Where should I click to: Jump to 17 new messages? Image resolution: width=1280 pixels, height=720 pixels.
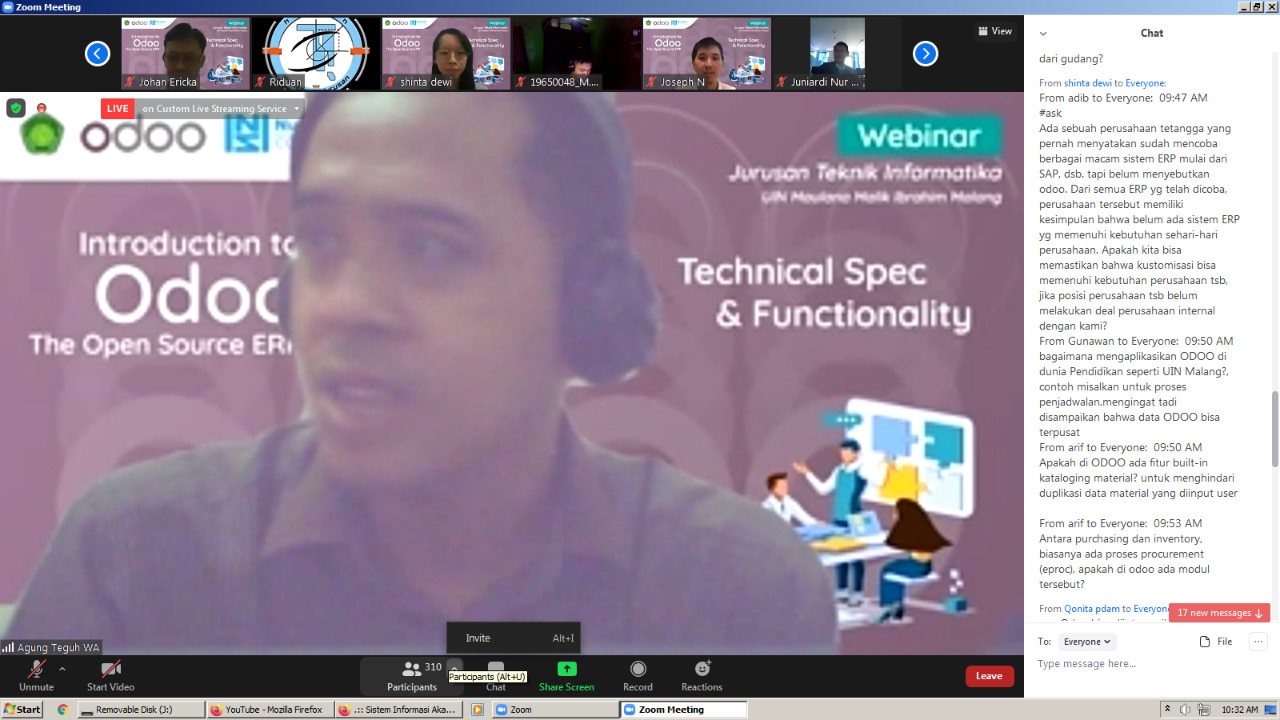coord(1219,612)
